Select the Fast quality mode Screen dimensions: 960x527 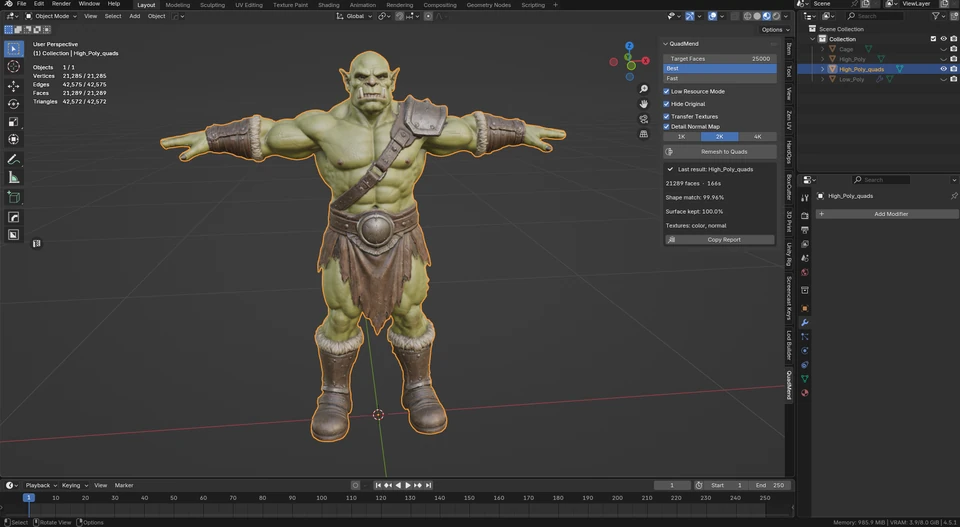click(x=720, y=78)
